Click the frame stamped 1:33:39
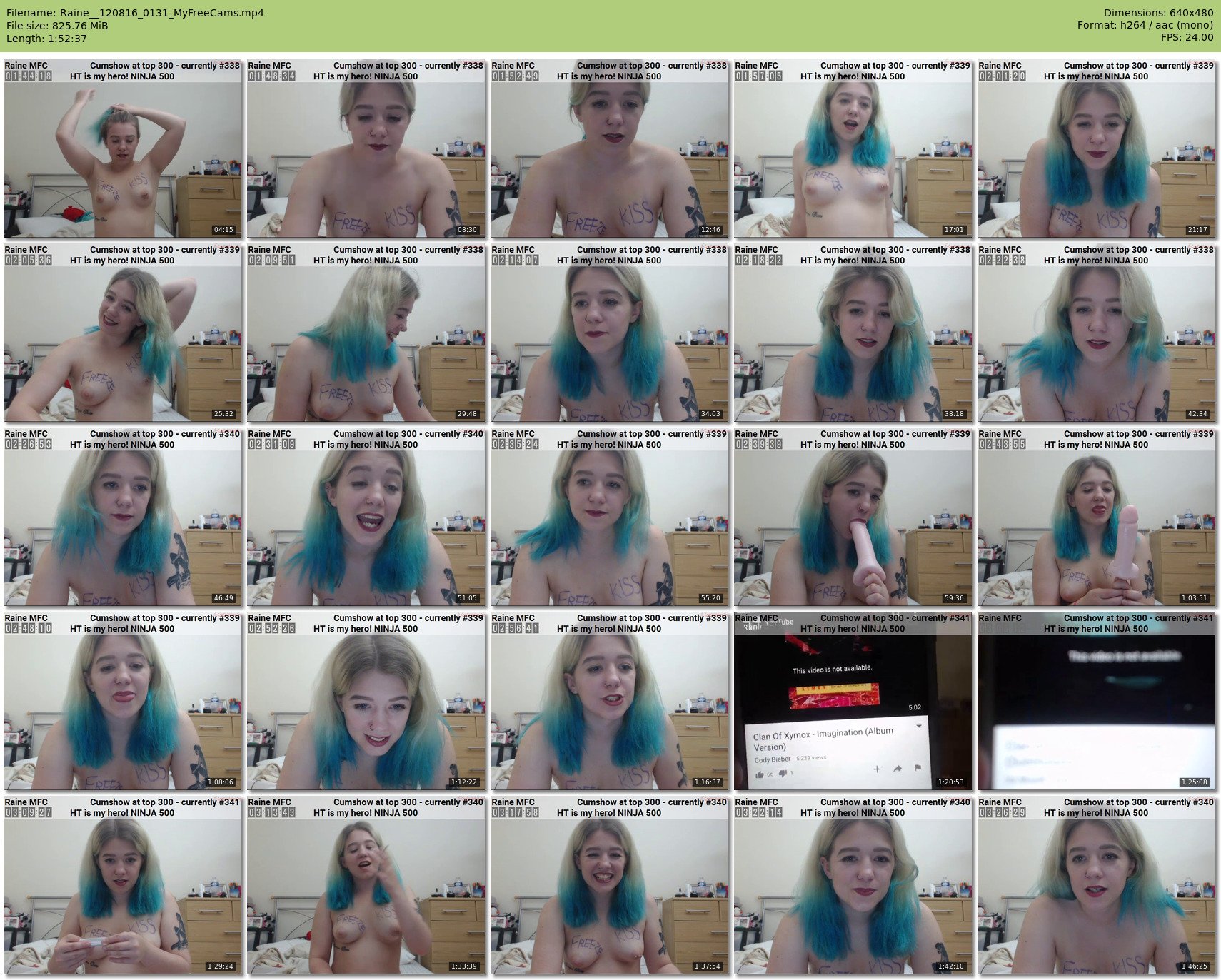The image size is (1221, 980). [x=366, y=885]
